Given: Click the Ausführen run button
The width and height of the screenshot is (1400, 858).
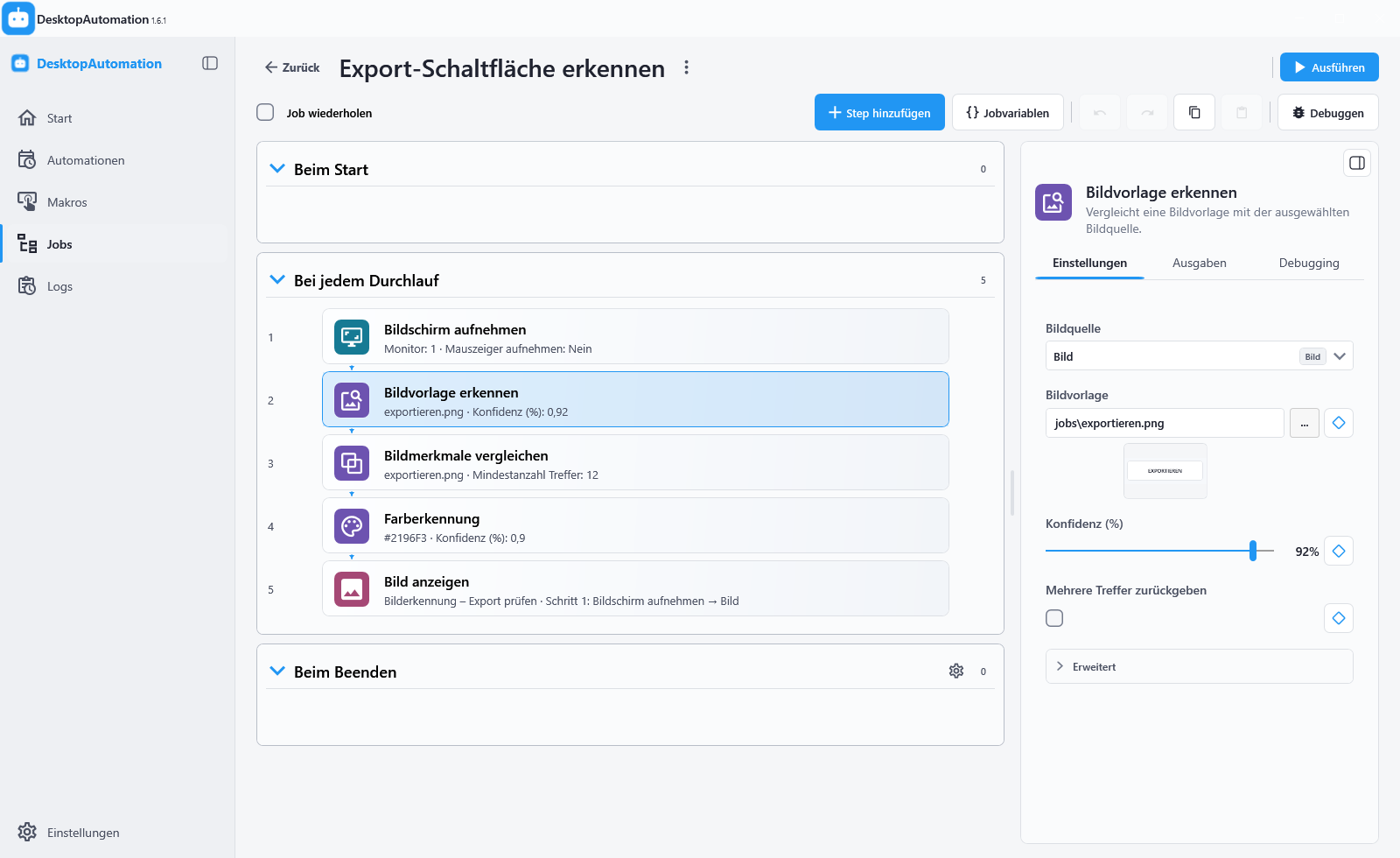Looking at the screenshot, I should [1329, 67].
